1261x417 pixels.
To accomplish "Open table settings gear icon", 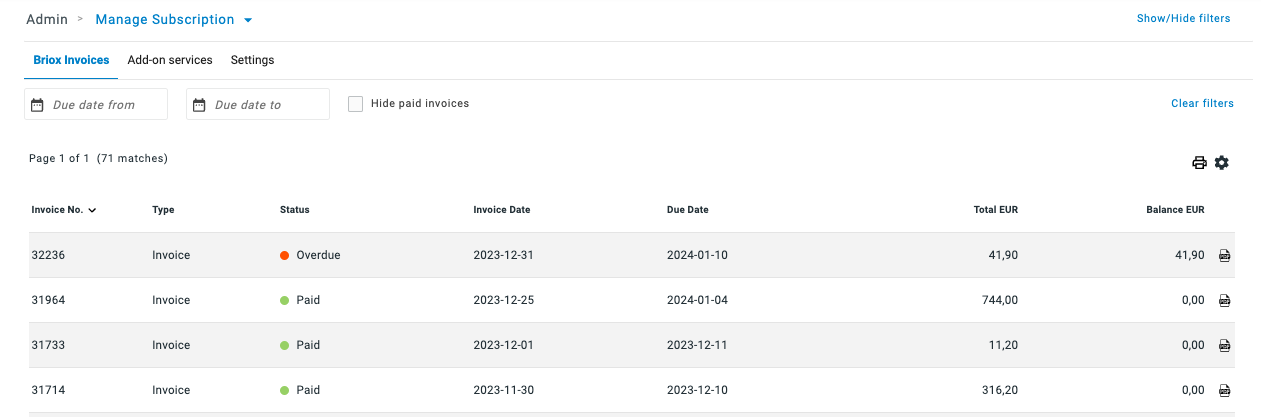I will (1221, 163).
